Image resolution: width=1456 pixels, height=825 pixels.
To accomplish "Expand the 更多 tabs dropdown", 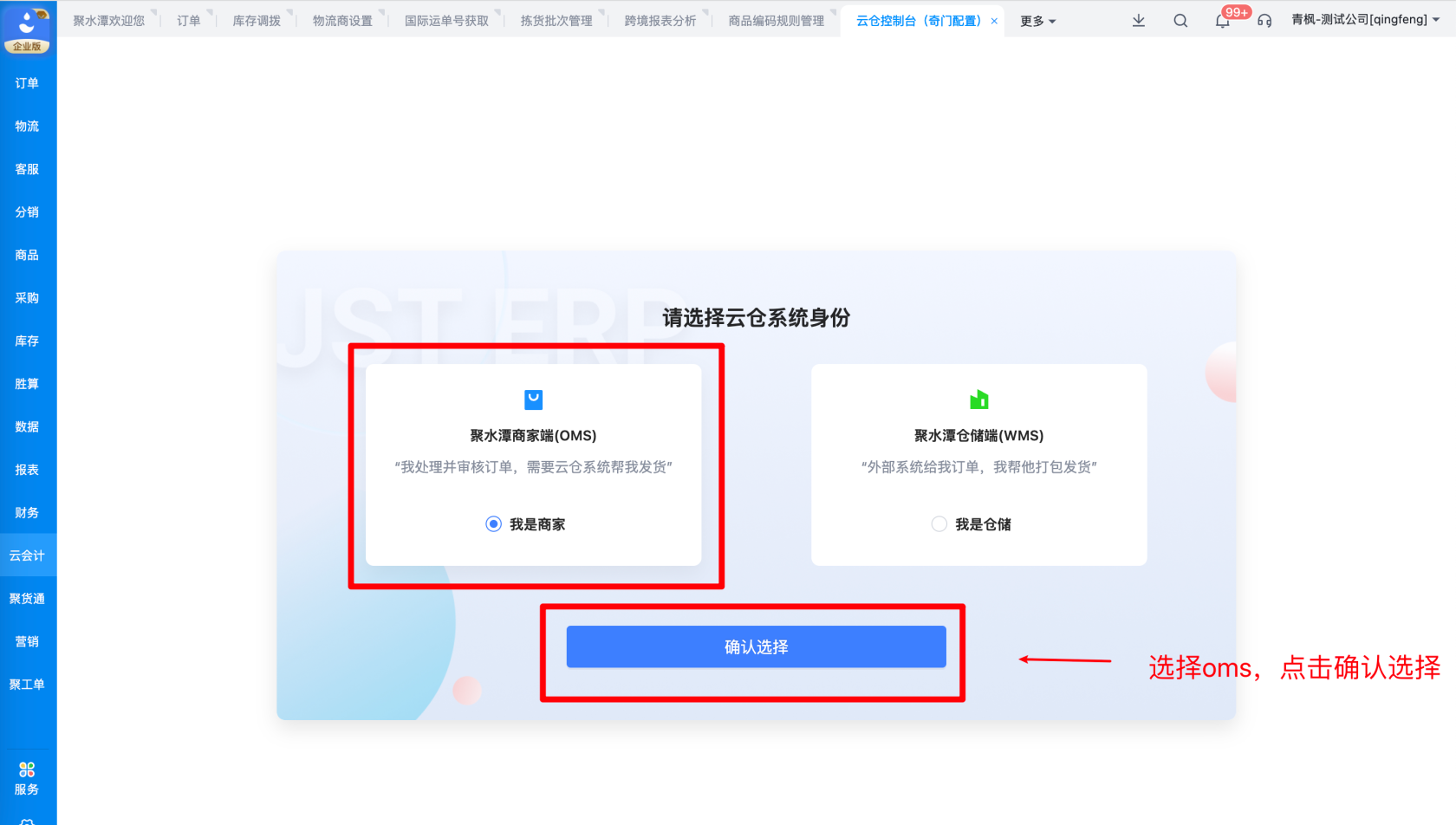I will [x=1037, y=21].
